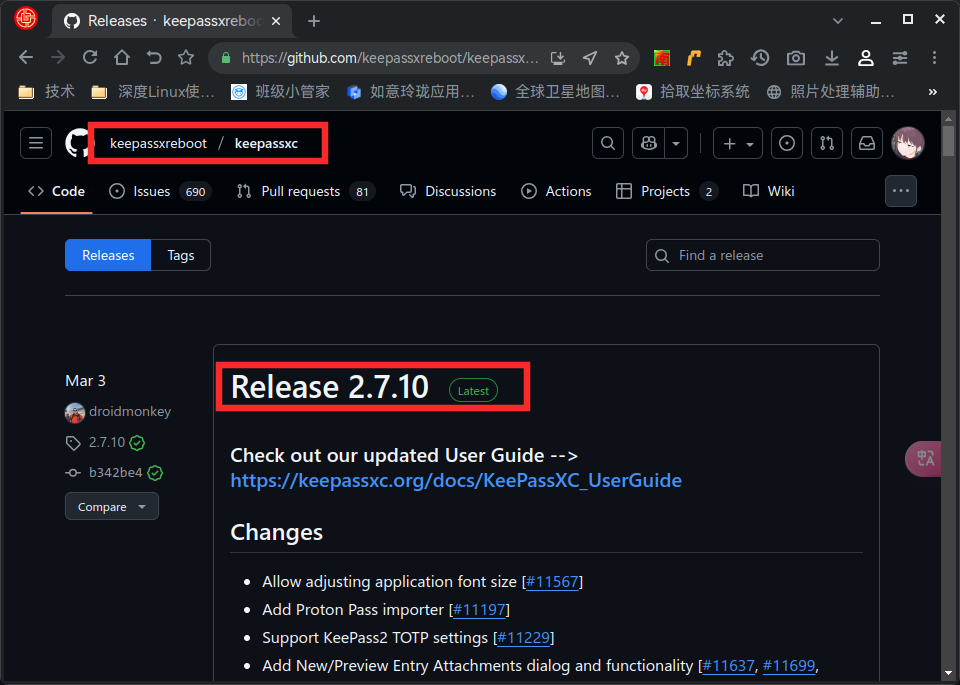The height and width of the screenshot is (685, 960).
Task: Open the keepassxreboot owner link
Action: point(159,143)
